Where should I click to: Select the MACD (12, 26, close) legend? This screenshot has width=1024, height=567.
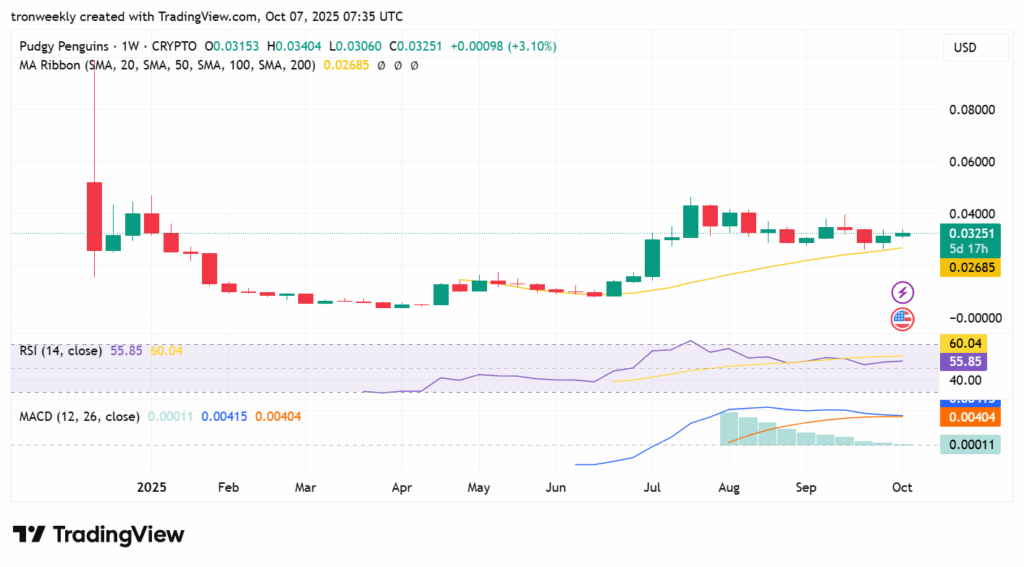[80, 415]
